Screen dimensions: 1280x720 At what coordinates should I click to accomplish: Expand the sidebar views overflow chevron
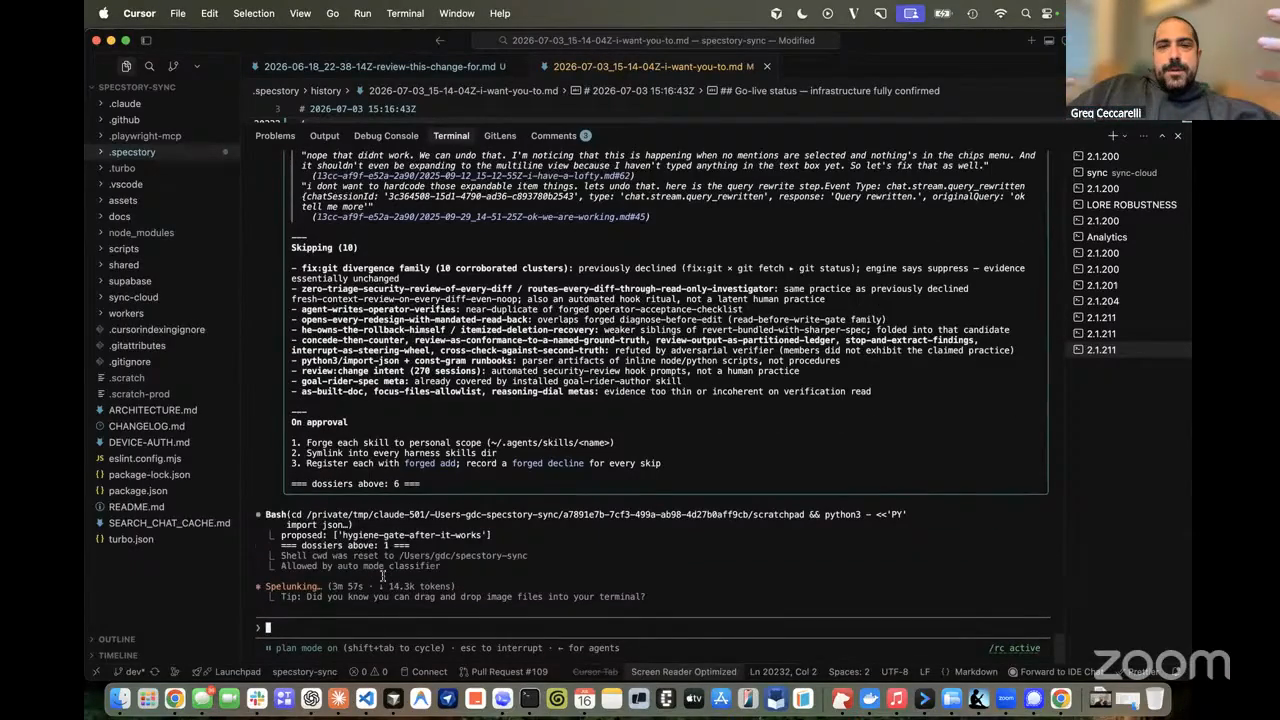click(x=197, y=66)
